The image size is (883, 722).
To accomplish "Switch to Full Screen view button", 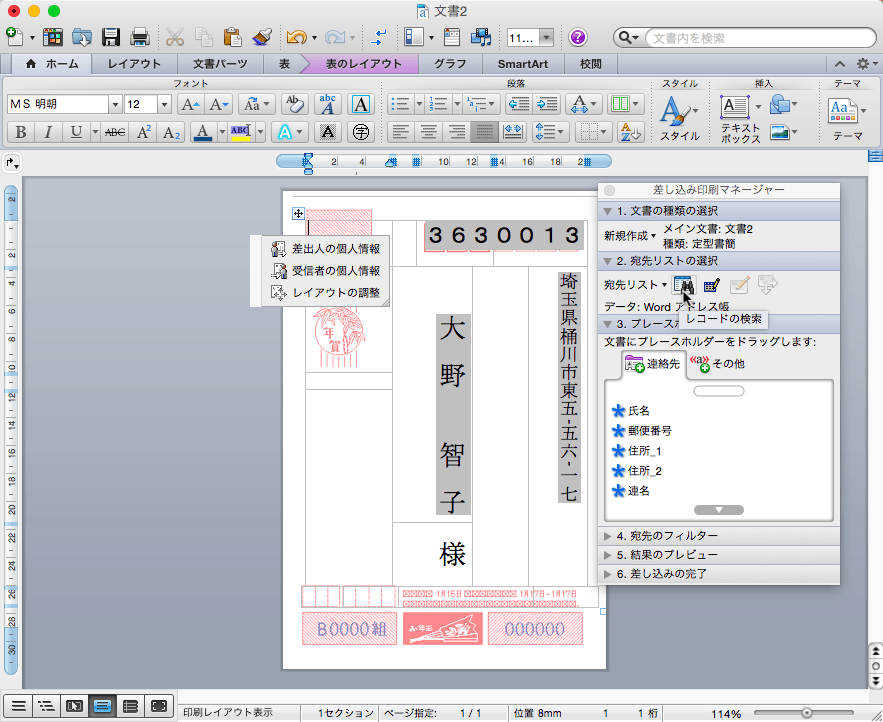I will pos(159,705).
